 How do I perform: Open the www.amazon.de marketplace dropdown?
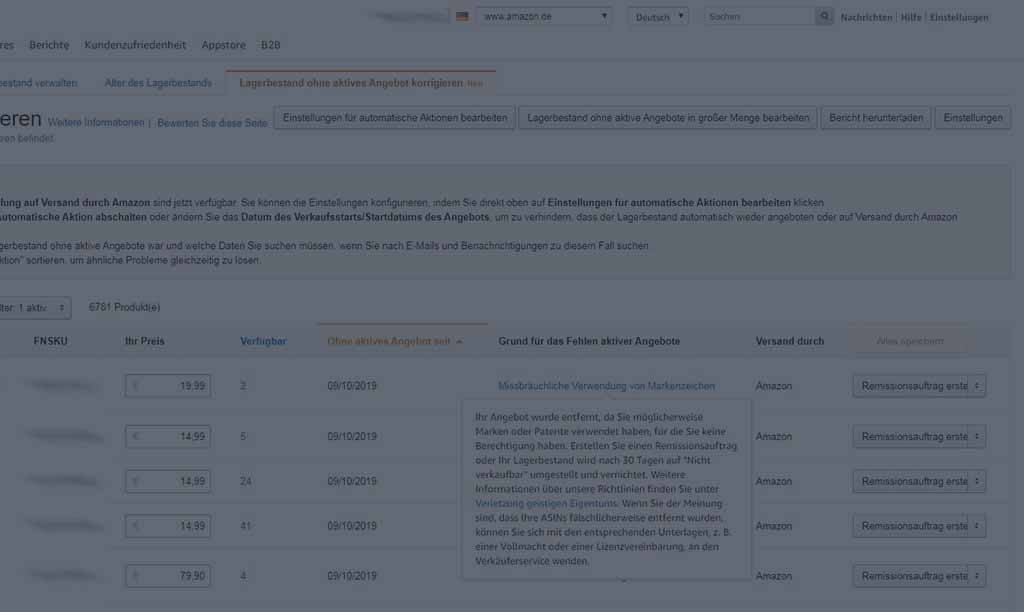(544, 17)
